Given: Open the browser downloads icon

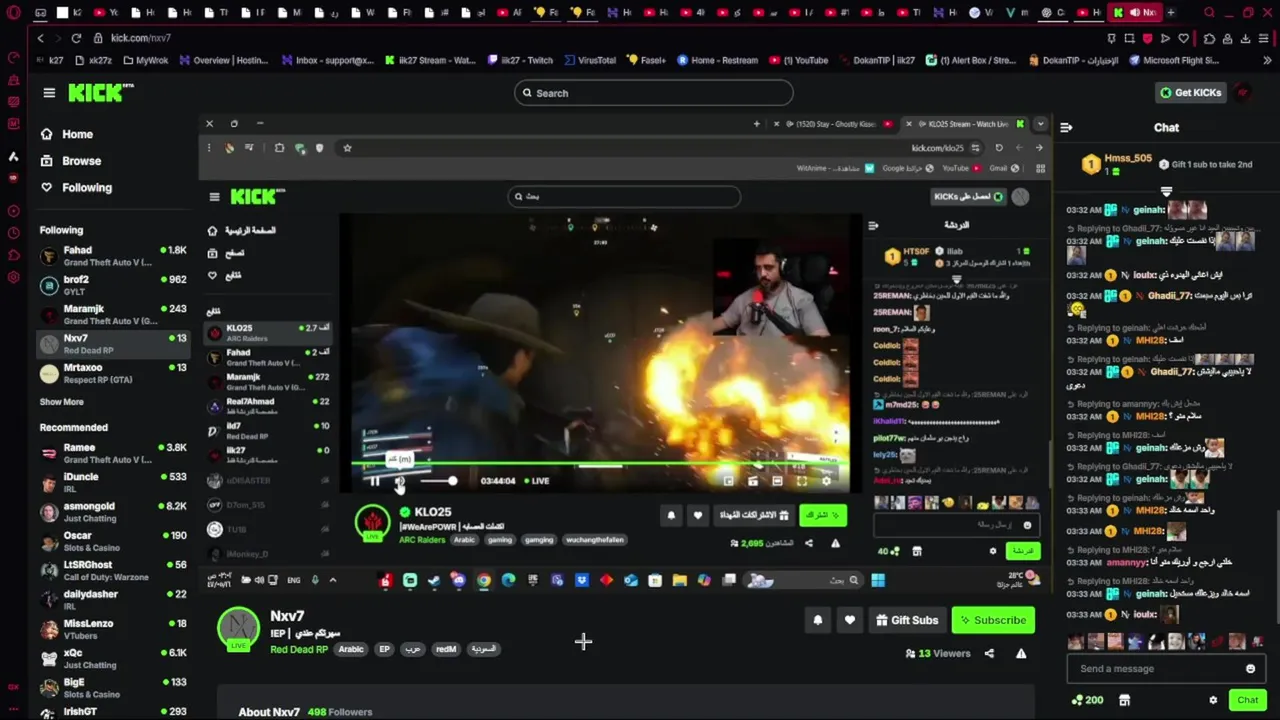Looking at the screenshot, I should [x=1246, y=38].
